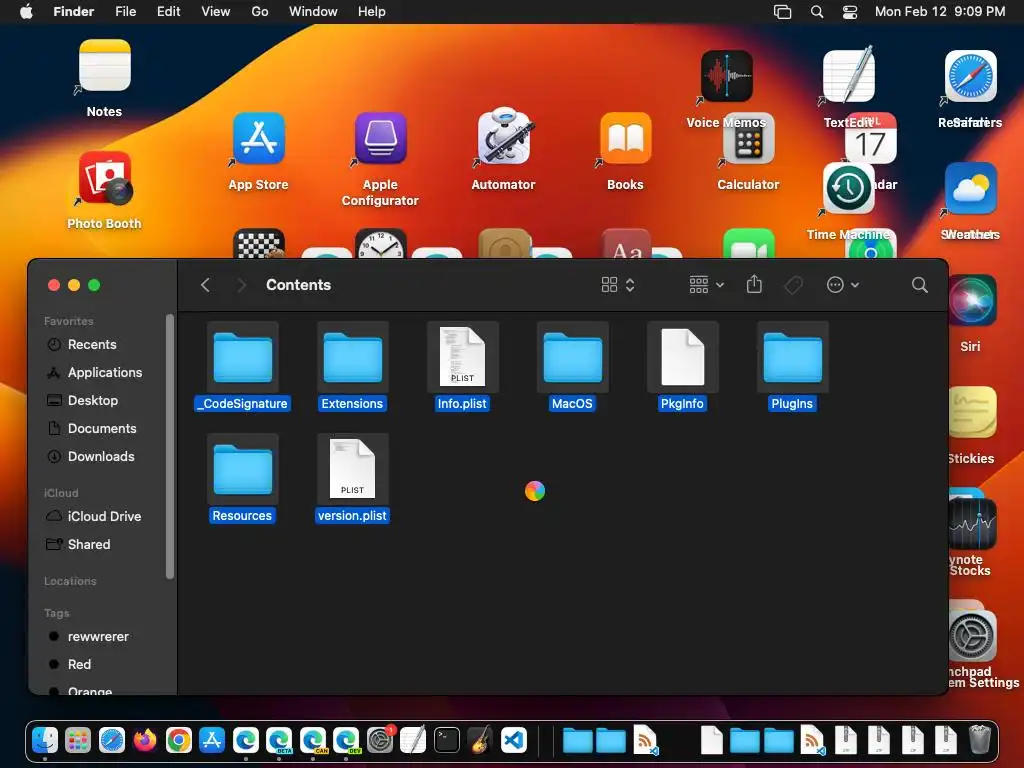Open the Window menu

pyautogui.click(x=313, y=11)
